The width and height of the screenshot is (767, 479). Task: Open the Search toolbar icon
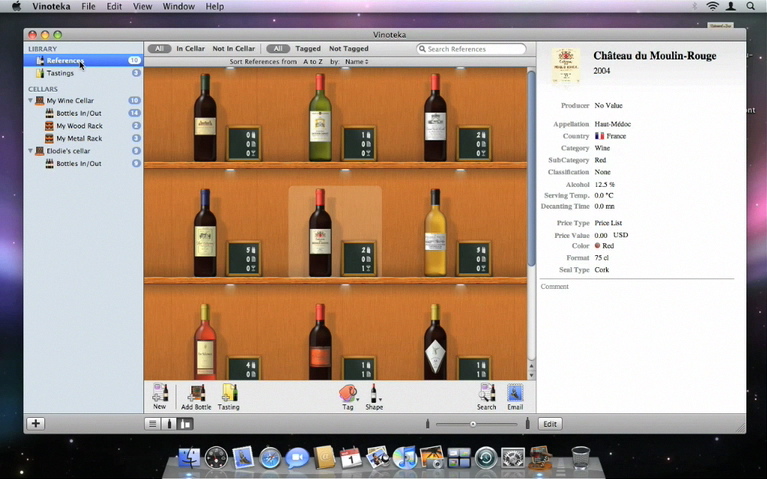tap(487, 396)
